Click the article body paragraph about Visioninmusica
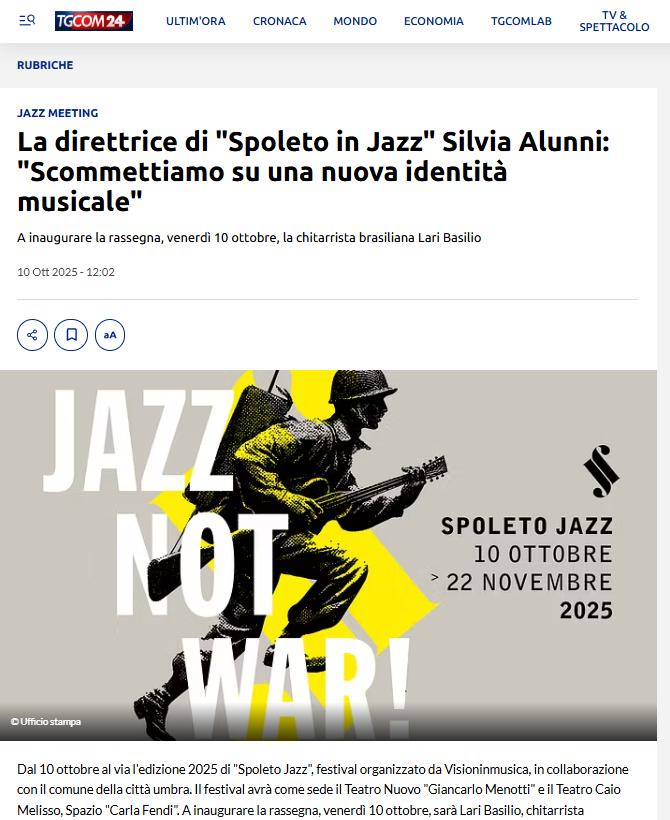 click(324, 789)
